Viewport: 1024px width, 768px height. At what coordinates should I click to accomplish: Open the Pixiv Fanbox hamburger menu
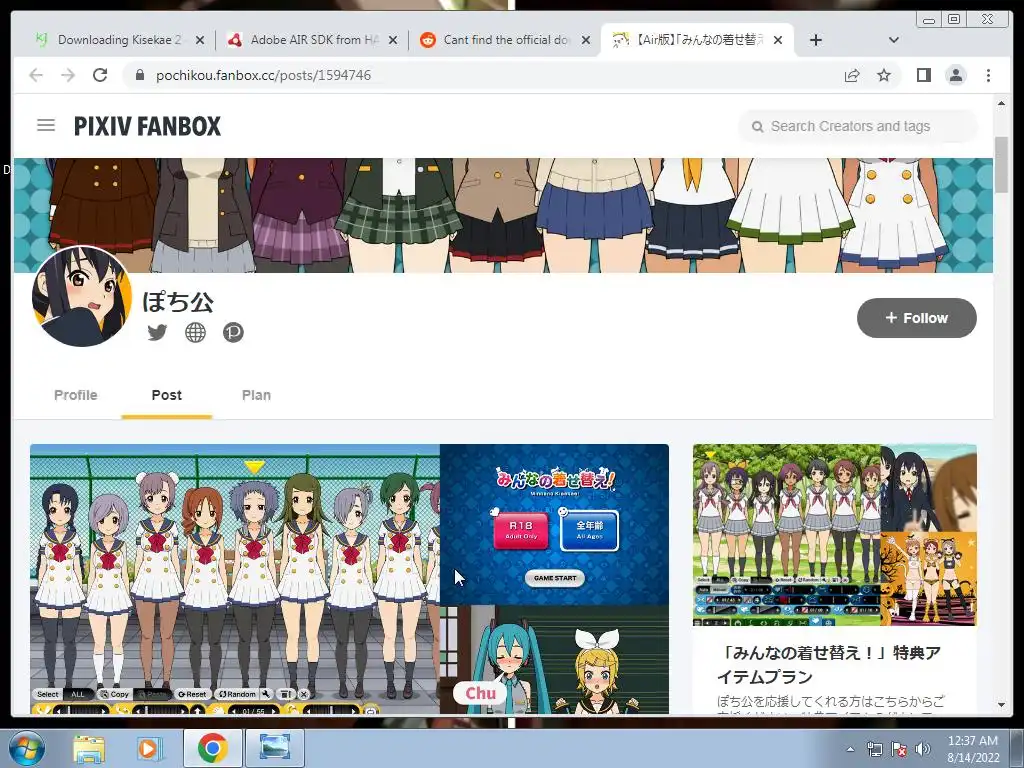tap(46, 125)
